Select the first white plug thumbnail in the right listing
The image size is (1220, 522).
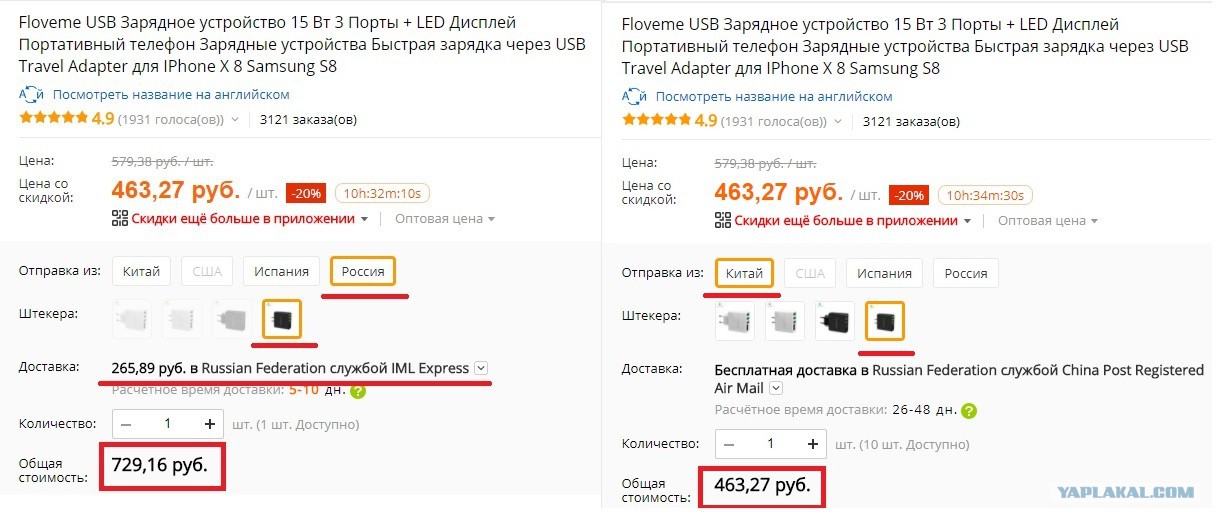point(735,321)
